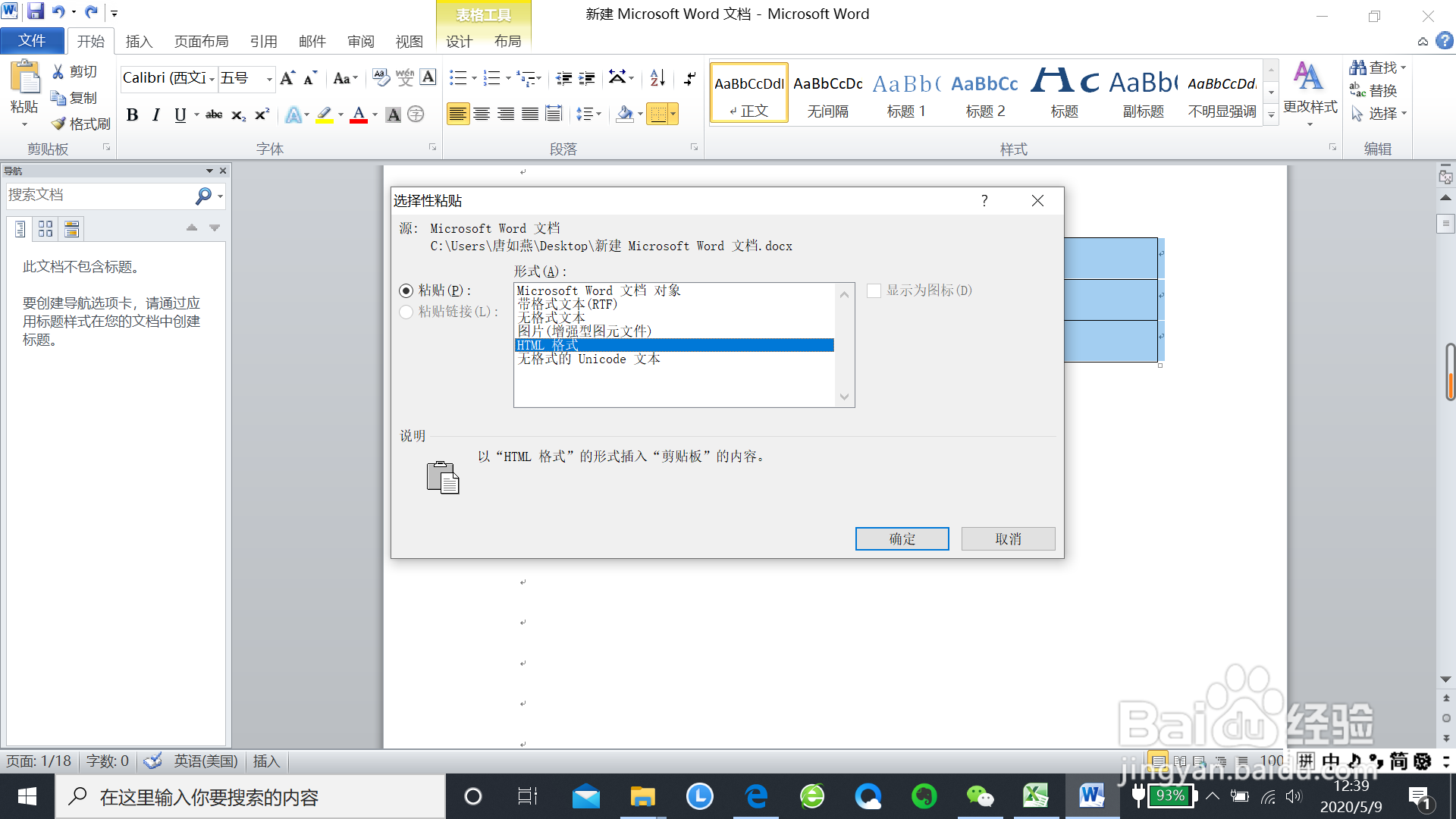Click the dialog help question mark
1456x819 pixels.
click(984, 200)
